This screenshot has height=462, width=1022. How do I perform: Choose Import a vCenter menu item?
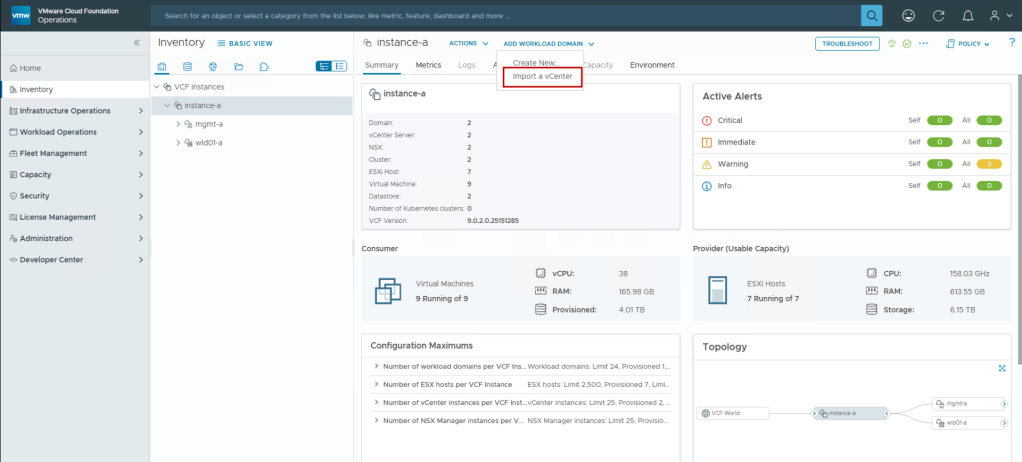(x=542, y=77)
